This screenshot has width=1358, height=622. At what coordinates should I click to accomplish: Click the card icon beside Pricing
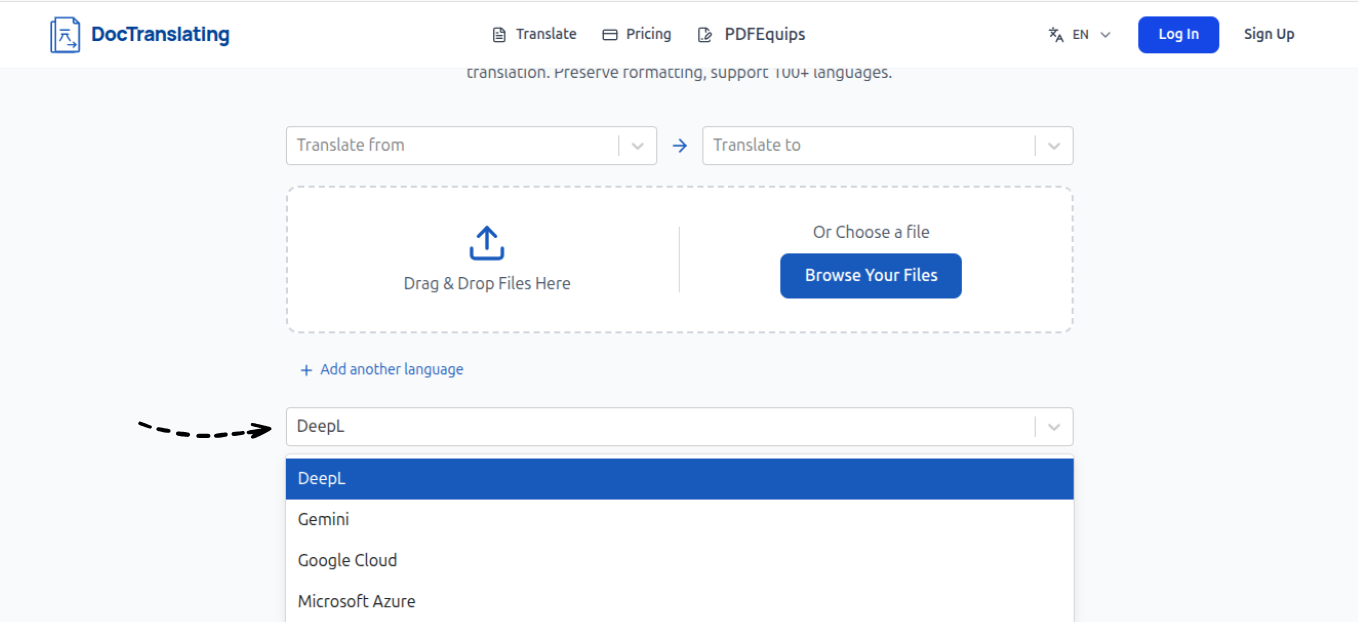(610, 35)
